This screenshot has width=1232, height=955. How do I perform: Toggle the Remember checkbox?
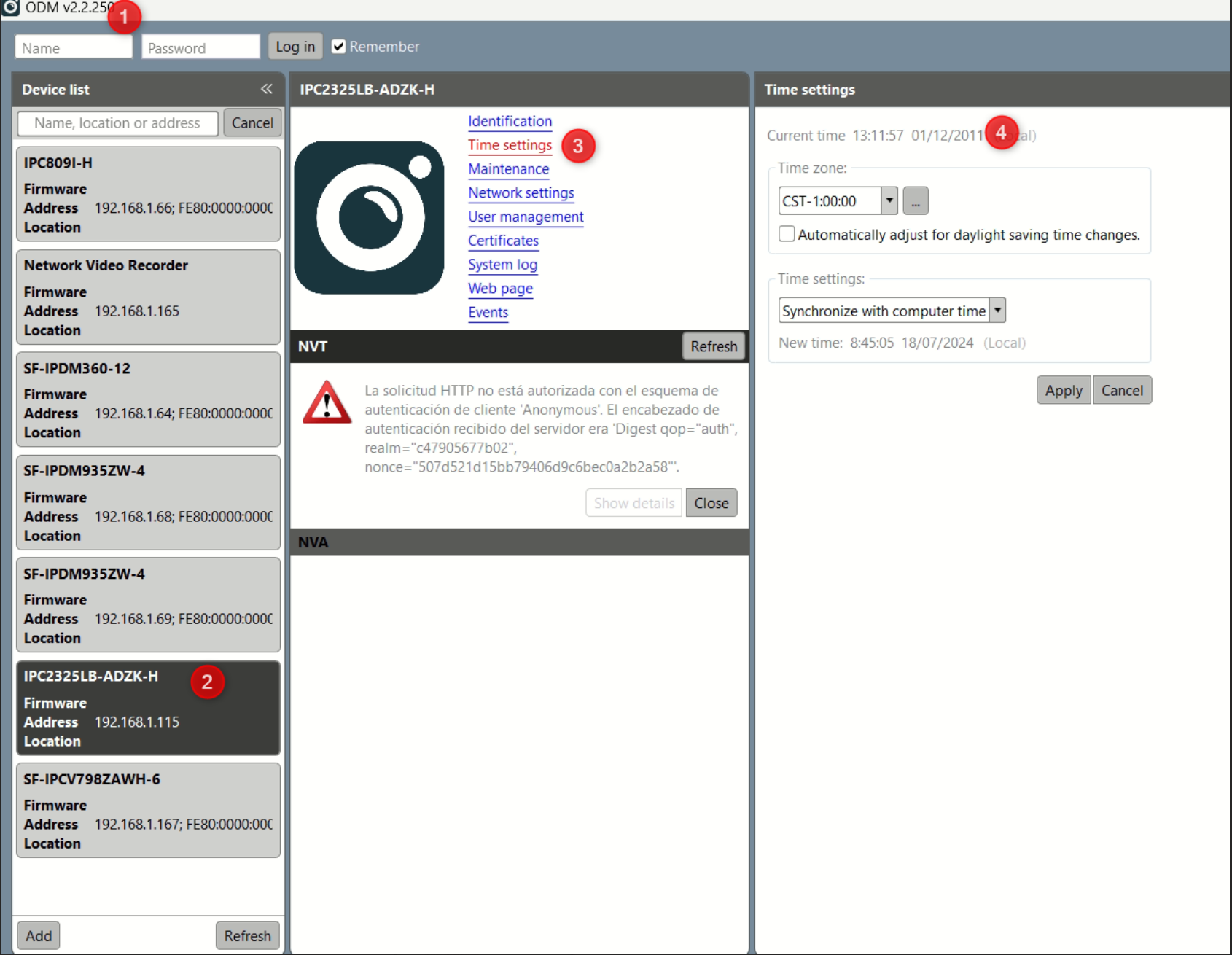coord(338,47)
